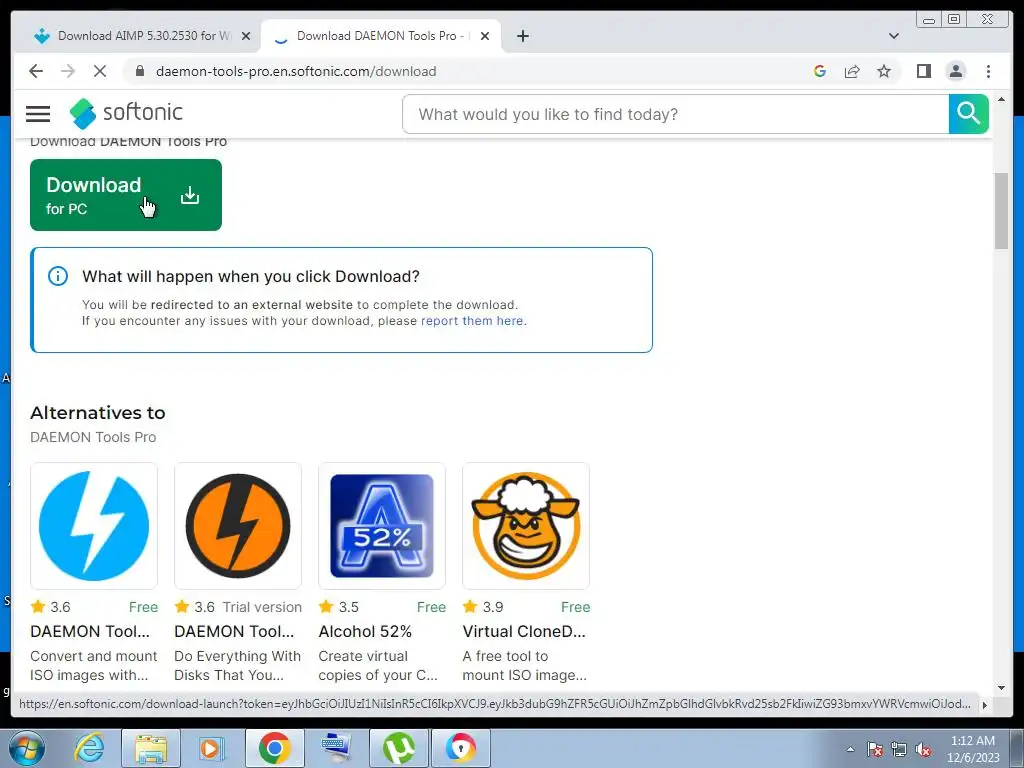
Task: Click the Virtual CloneD... title link
Action: [524, 632]
